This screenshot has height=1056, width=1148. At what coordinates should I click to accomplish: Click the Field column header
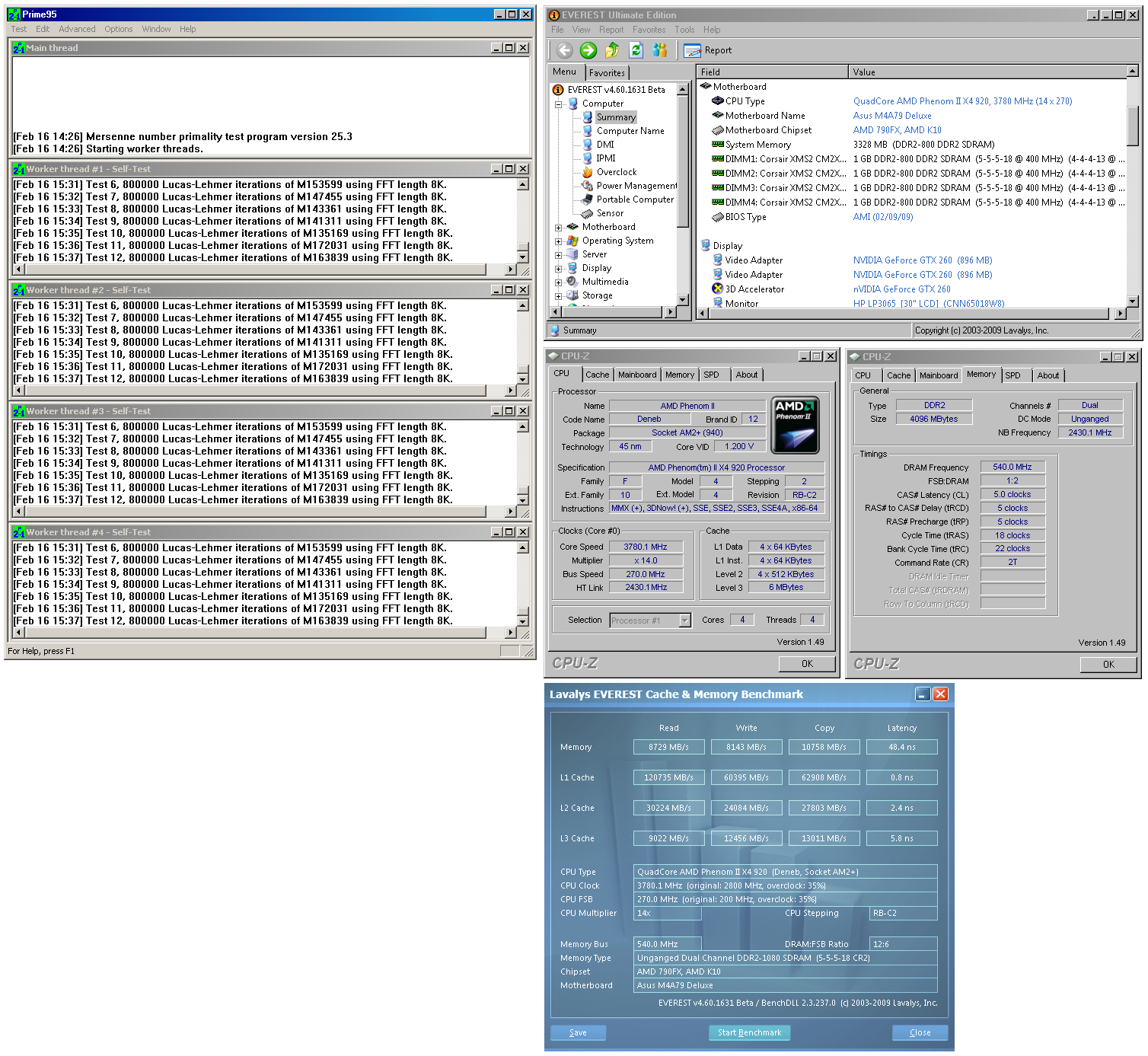772,72
